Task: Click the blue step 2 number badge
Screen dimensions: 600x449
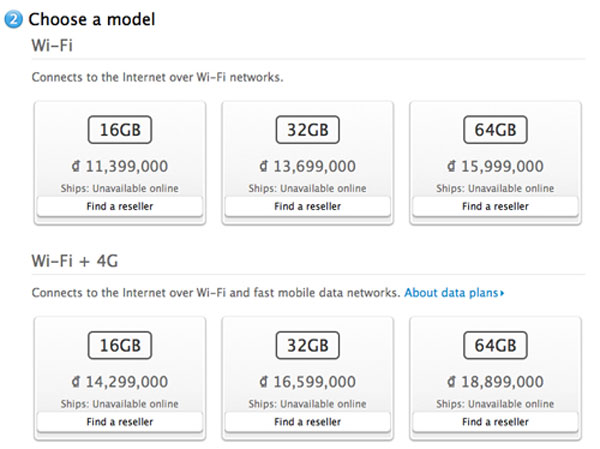Action: pos(14,19)
